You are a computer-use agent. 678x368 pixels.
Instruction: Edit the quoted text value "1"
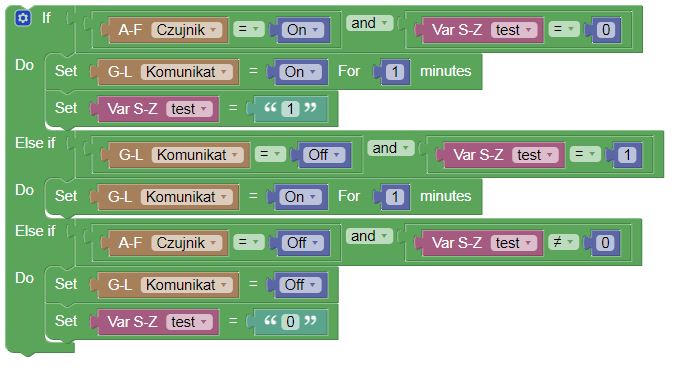tap(290, 109)
